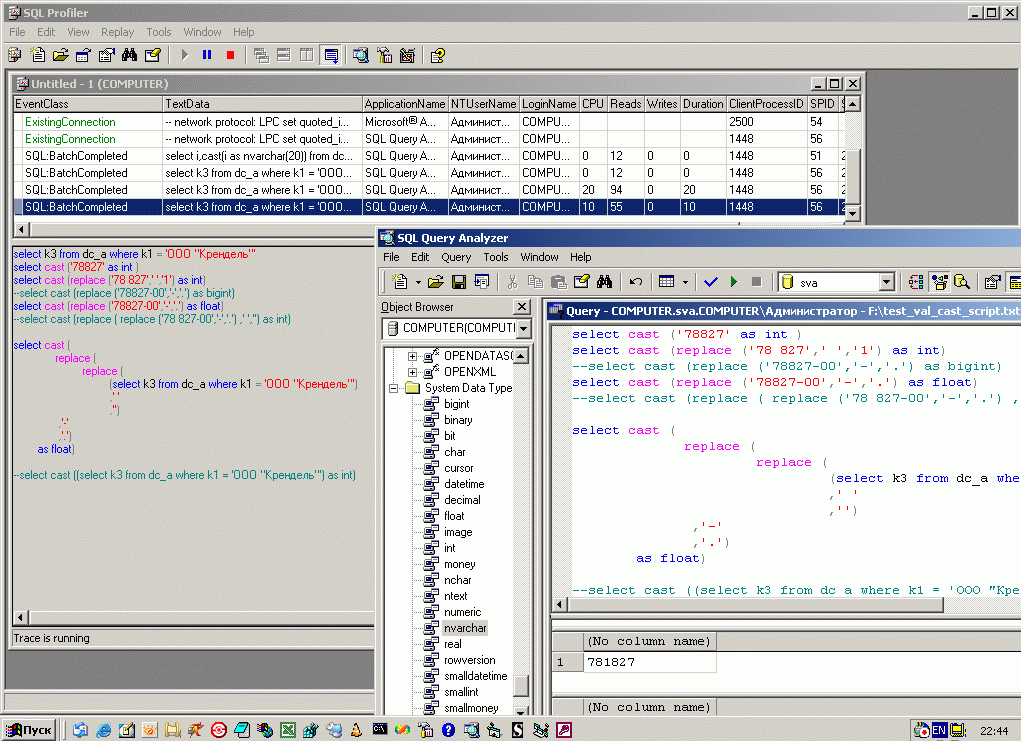
Task: Stop the trace with the red square button
Action: click(230, 55)
